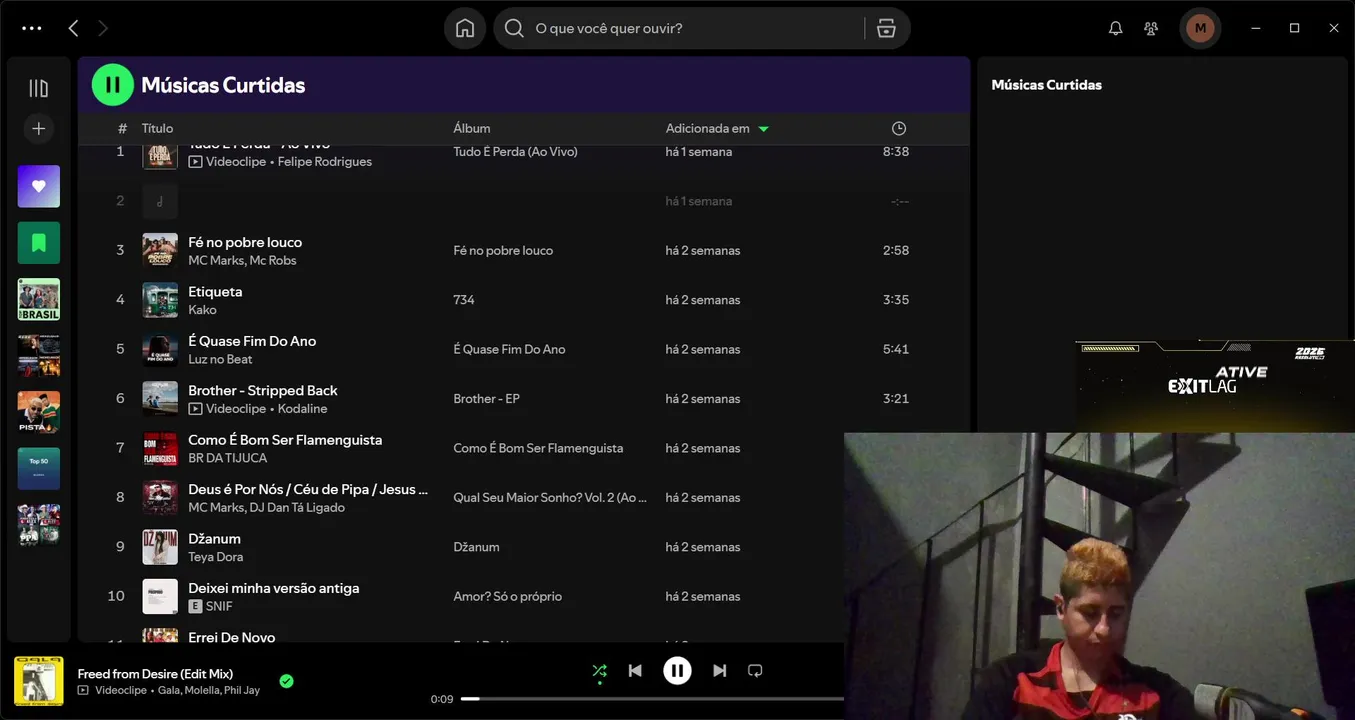Open Liked Songs heart thumbnail in the sidebar
The width and height of the screenshot is (1355, 720).
pos(38,186)
